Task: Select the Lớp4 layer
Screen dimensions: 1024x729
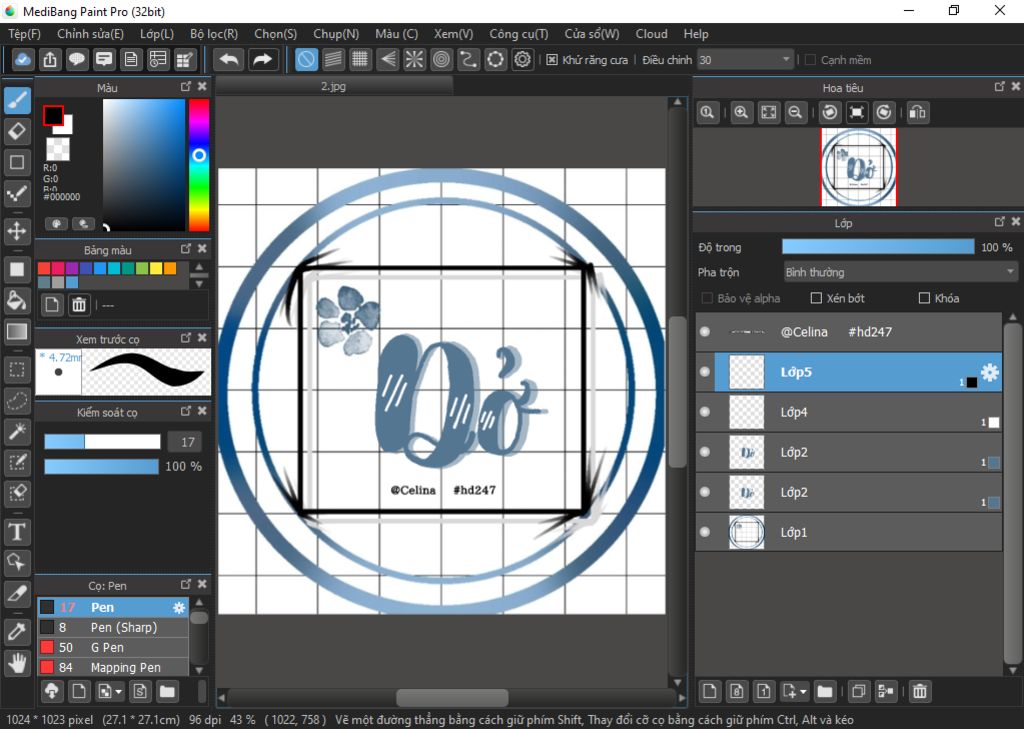Action: click(x=849, y=412)
